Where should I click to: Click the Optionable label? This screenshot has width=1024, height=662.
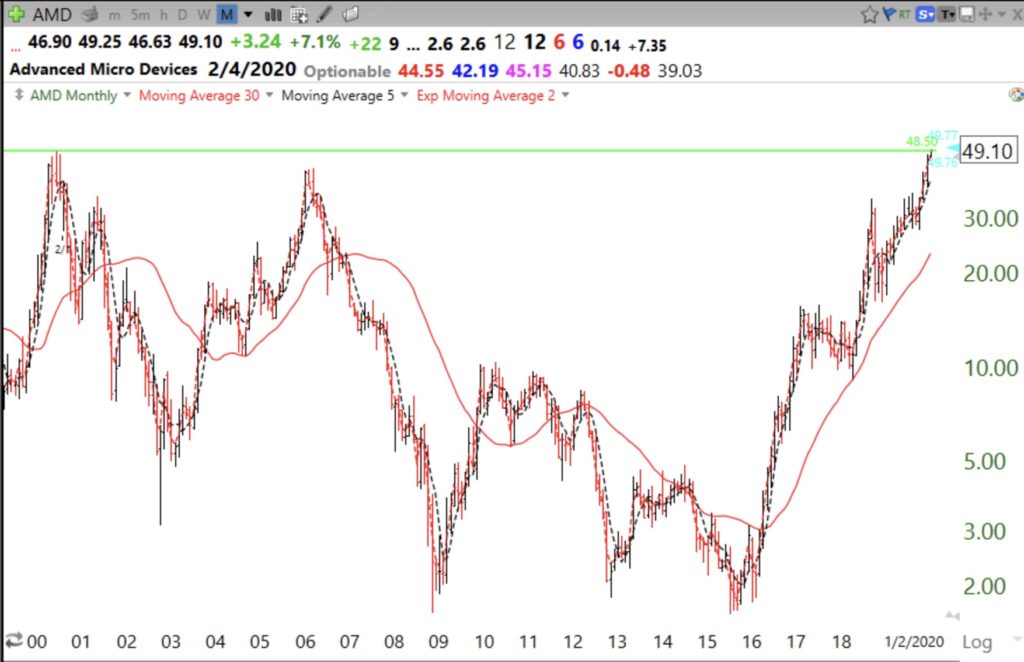[x=347, y=71]
